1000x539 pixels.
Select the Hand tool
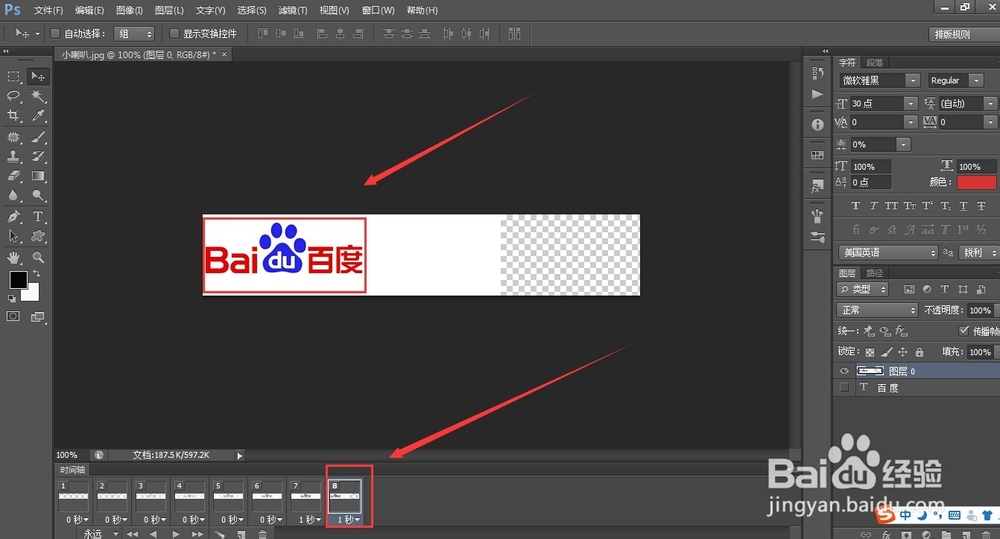pos(13,258)
